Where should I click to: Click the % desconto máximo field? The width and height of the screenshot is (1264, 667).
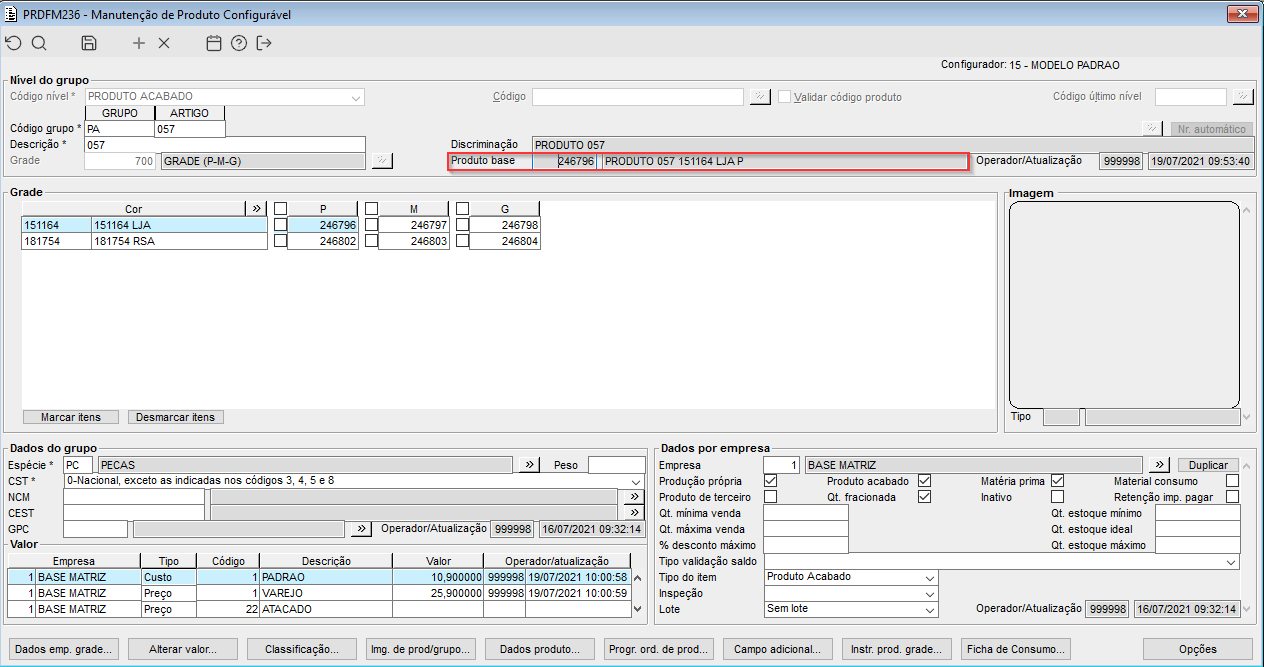806,545
